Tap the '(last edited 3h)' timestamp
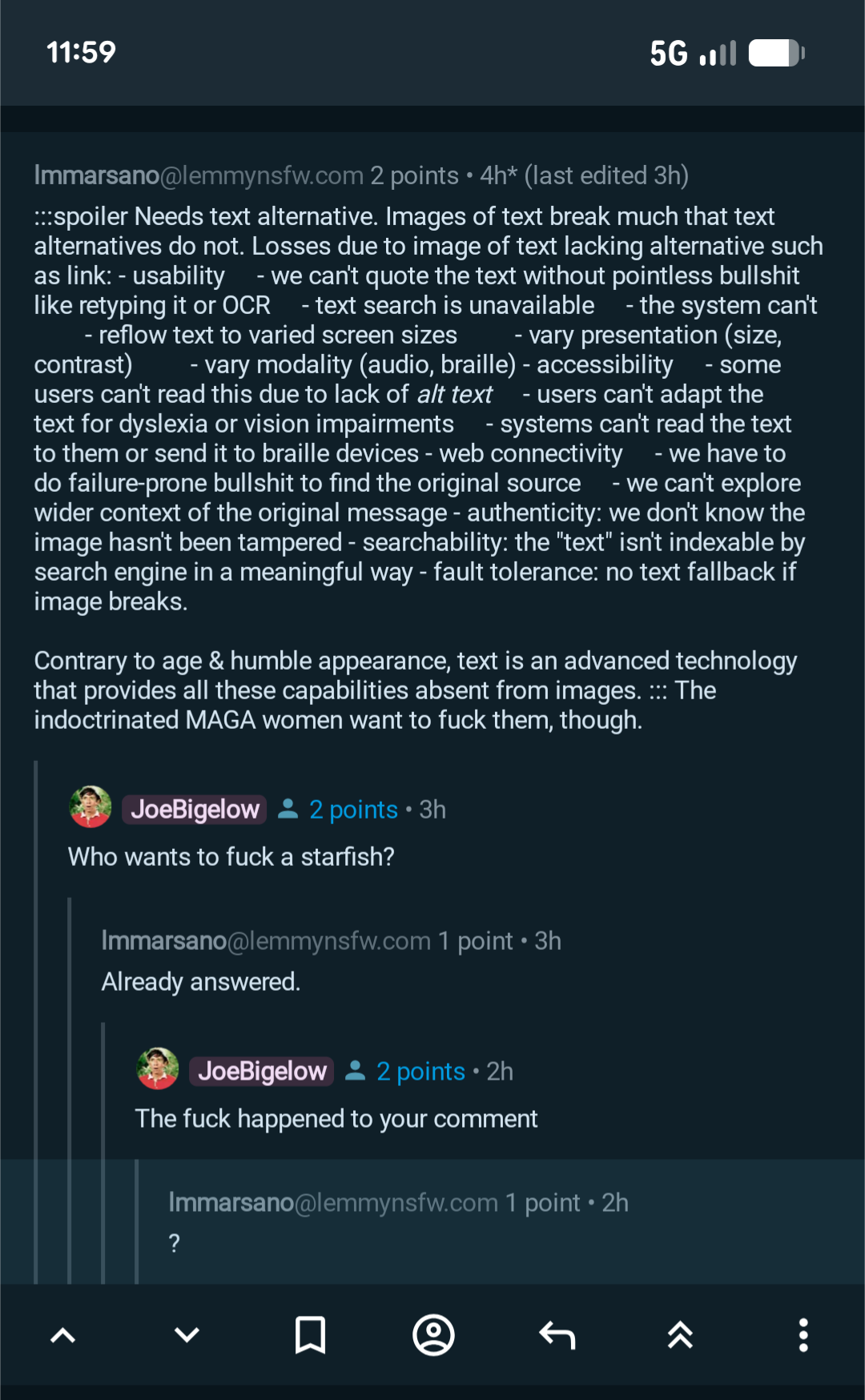 pos(606,175)
